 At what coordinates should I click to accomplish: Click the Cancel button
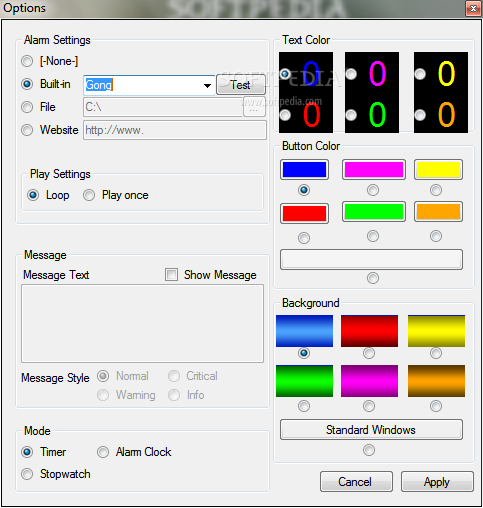pos(356,481)
